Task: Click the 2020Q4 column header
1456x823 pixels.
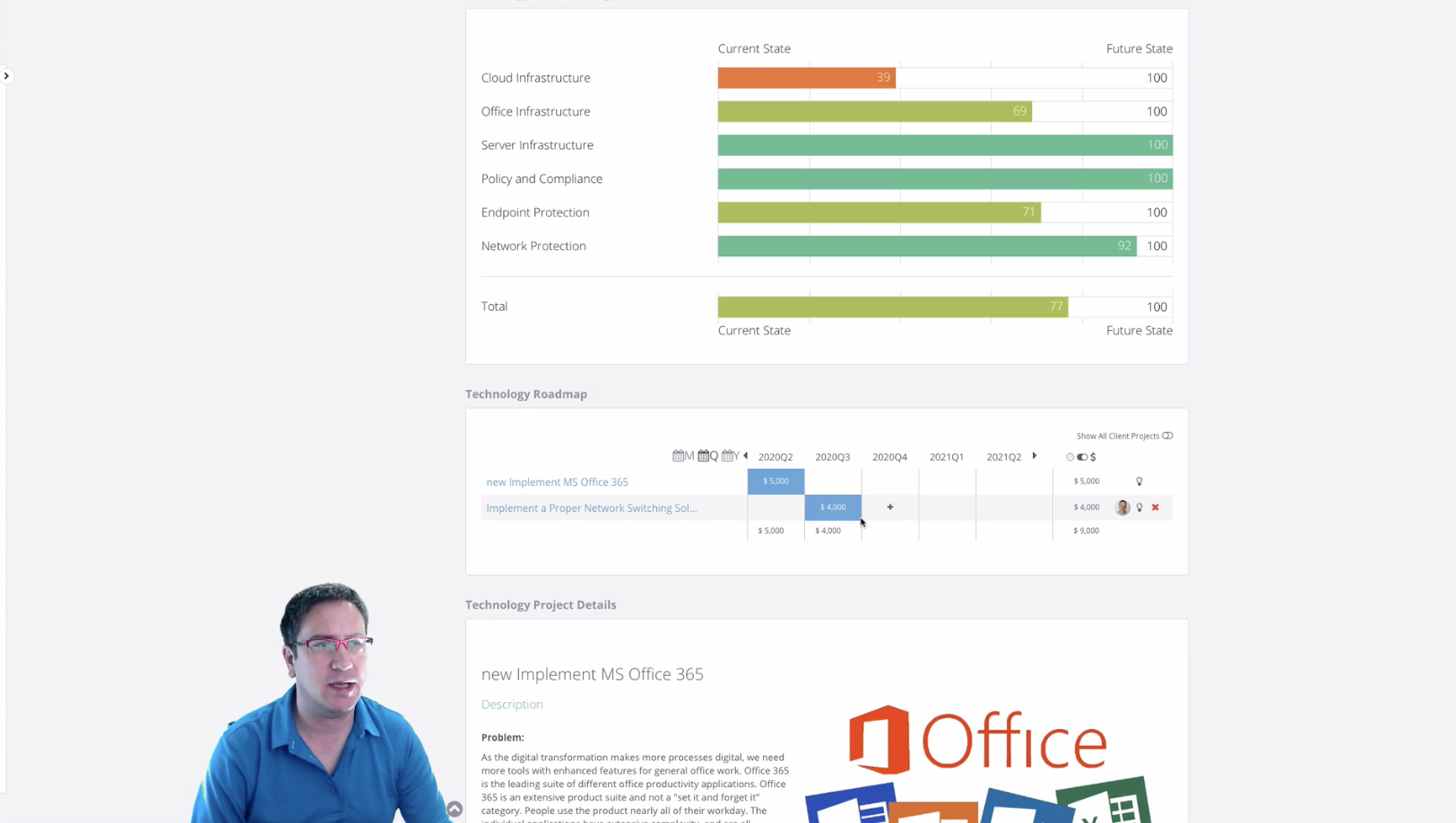Action: tap(890, 457)
